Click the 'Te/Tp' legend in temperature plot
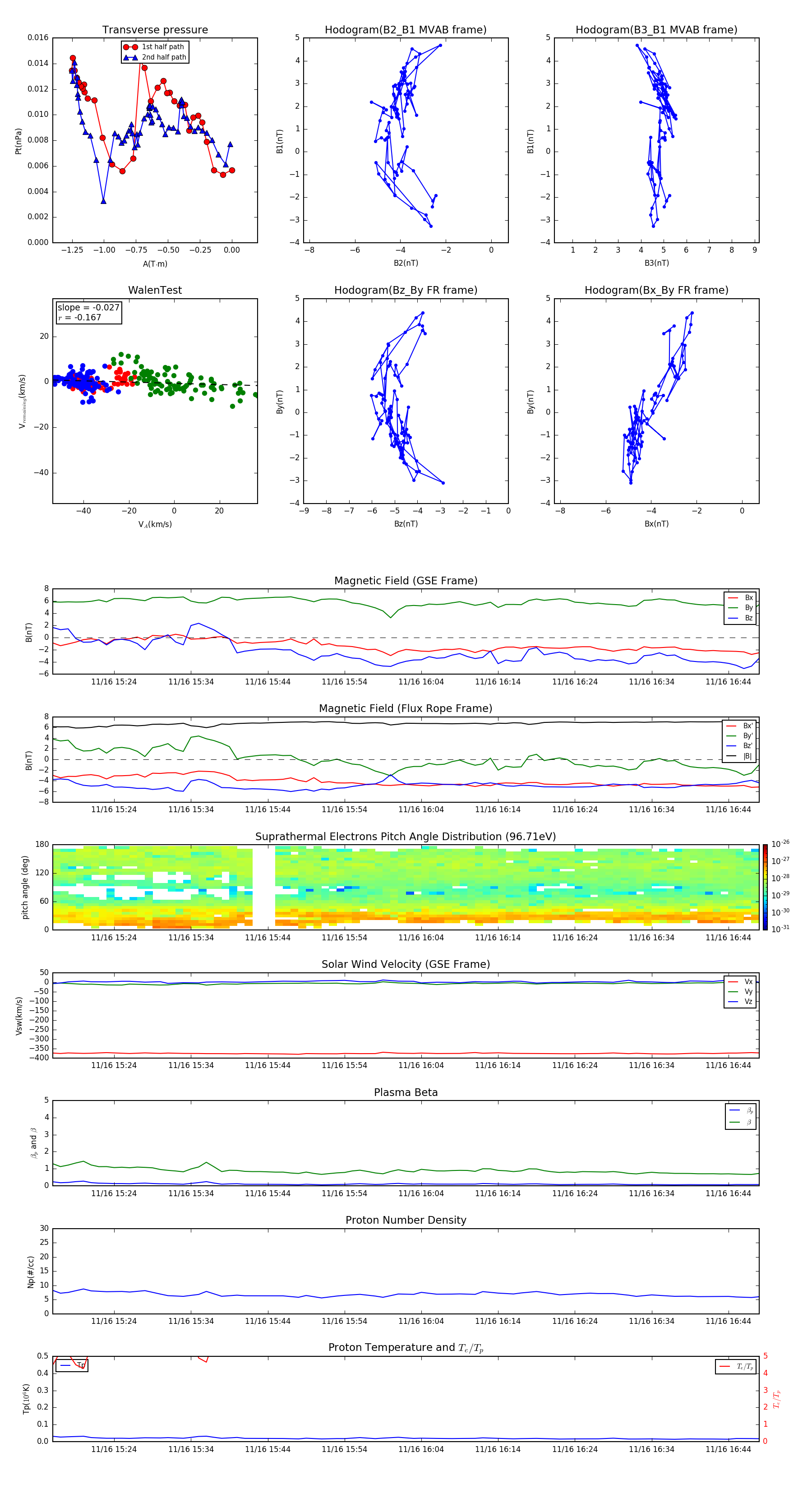This screenshot has height=1489, width=812. pyautogui.click(x=736, y=1366)
